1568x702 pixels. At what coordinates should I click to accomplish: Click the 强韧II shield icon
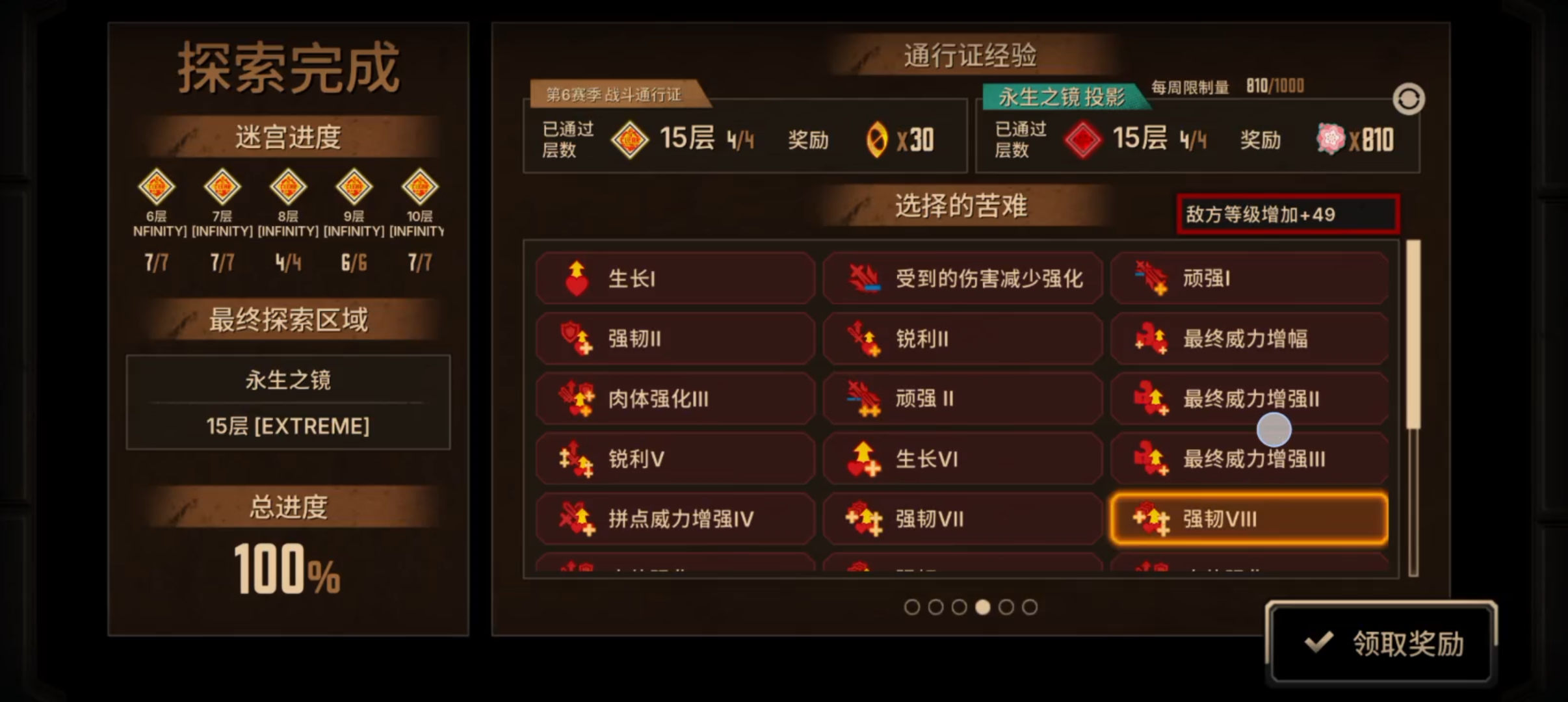tap(576, 339)
